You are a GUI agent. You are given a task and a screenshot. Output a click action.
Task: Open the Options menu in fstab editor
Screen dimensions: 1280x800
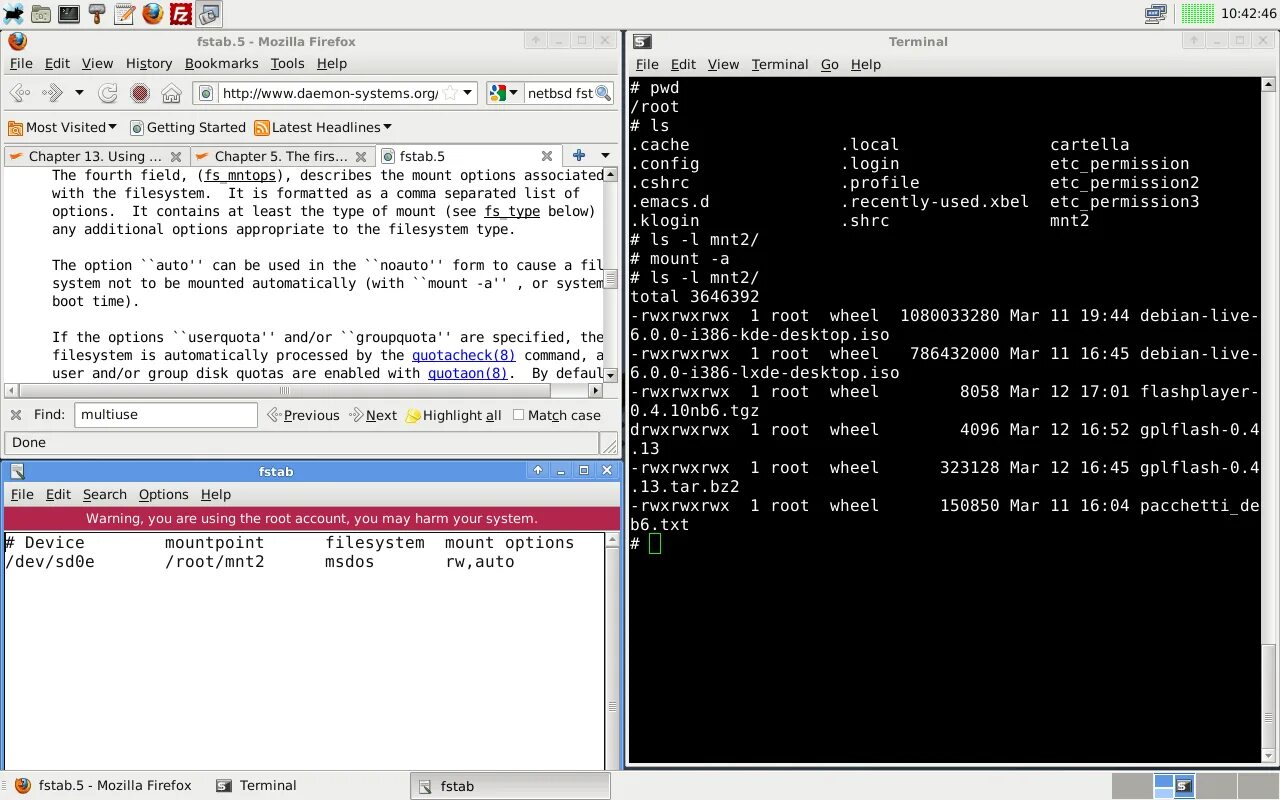point(164,494)
